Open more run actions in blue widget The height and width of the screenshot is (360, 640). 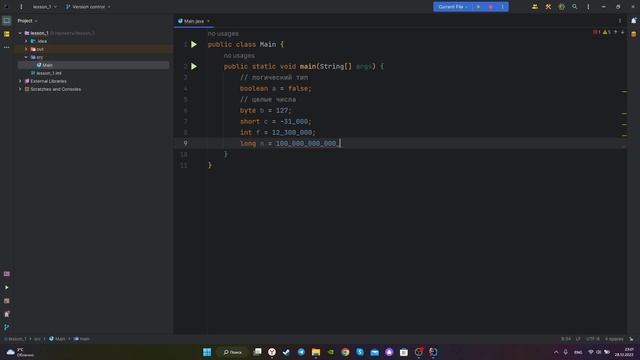coord(502,7)
